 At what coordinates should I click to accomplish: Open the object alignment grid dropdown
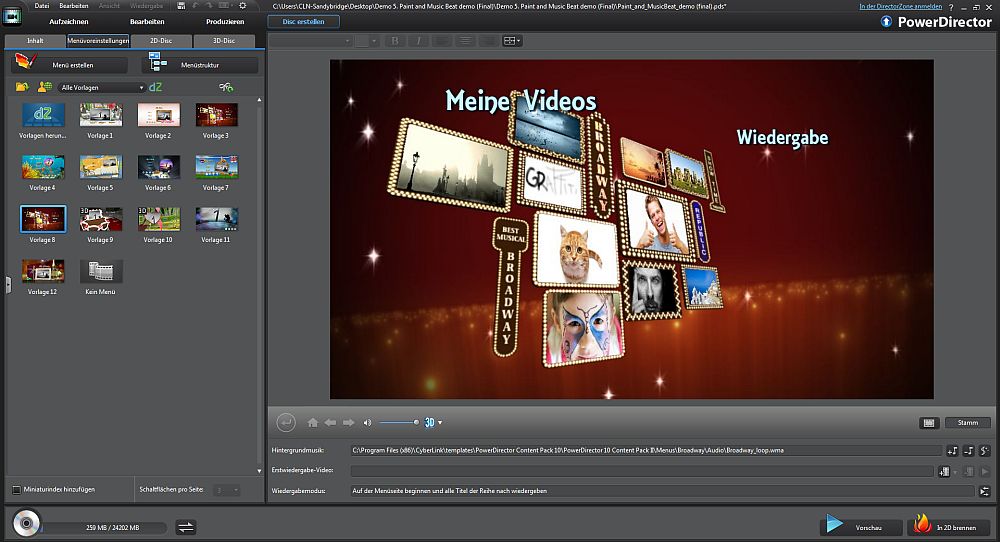[x=511, y=41]
